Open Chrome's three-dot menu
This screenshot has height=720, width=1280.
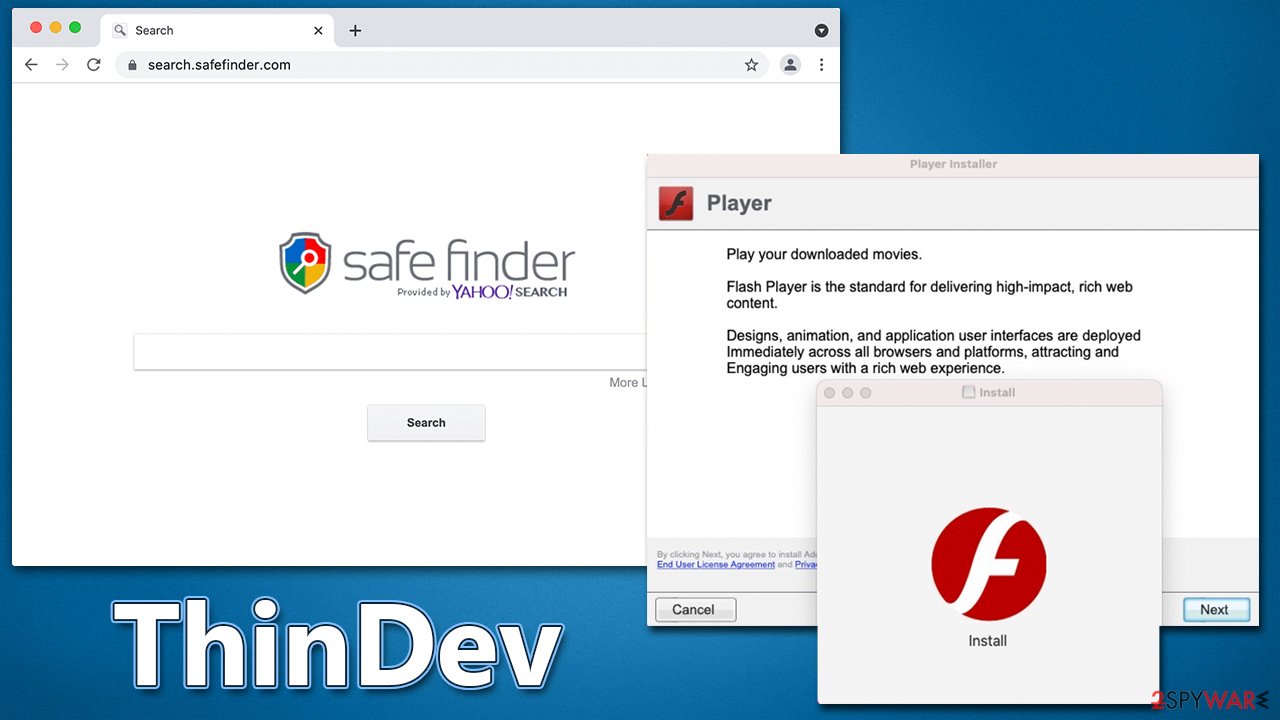821,64
